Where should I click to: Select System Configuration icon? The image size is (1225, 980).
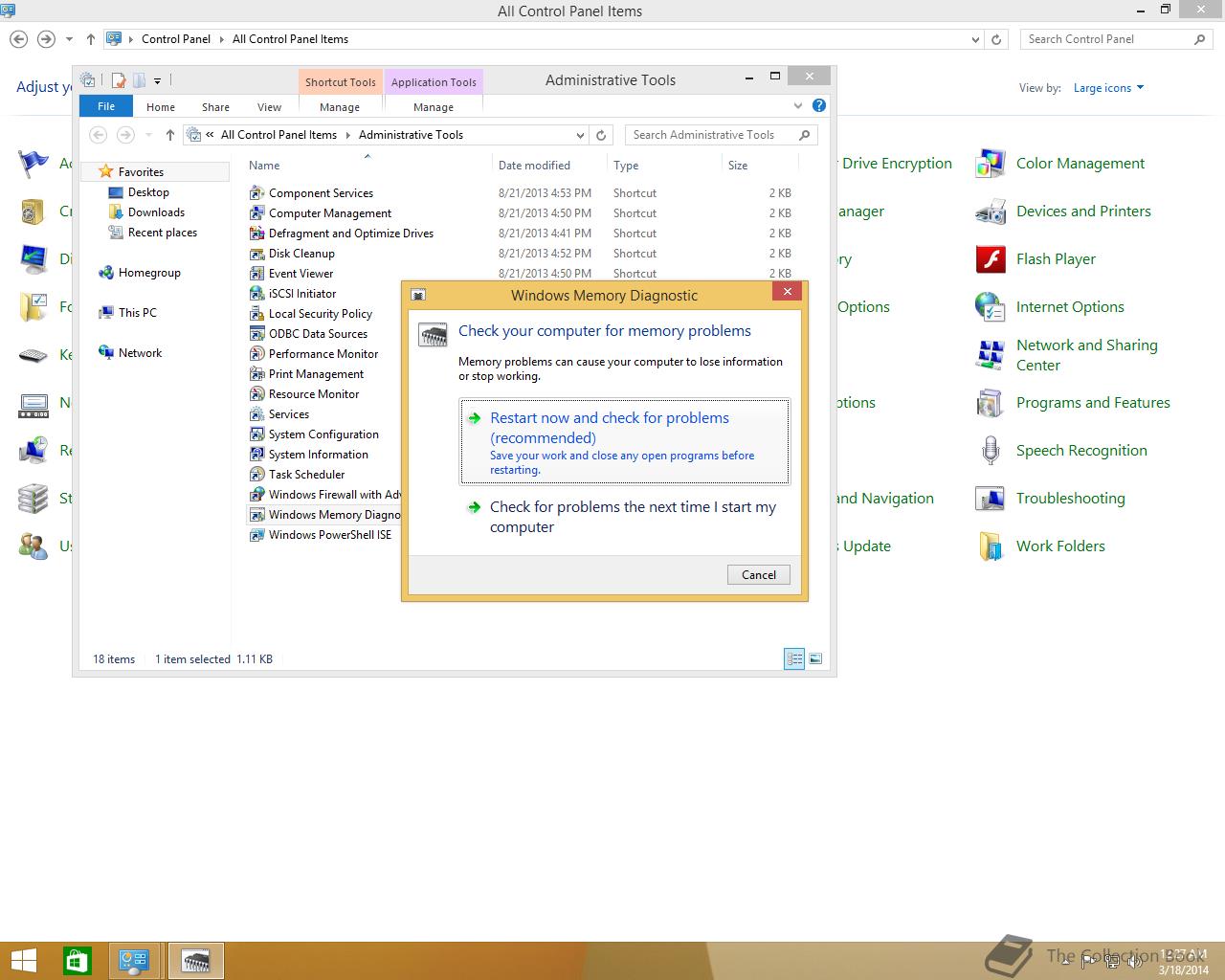[x=256, y=434]
